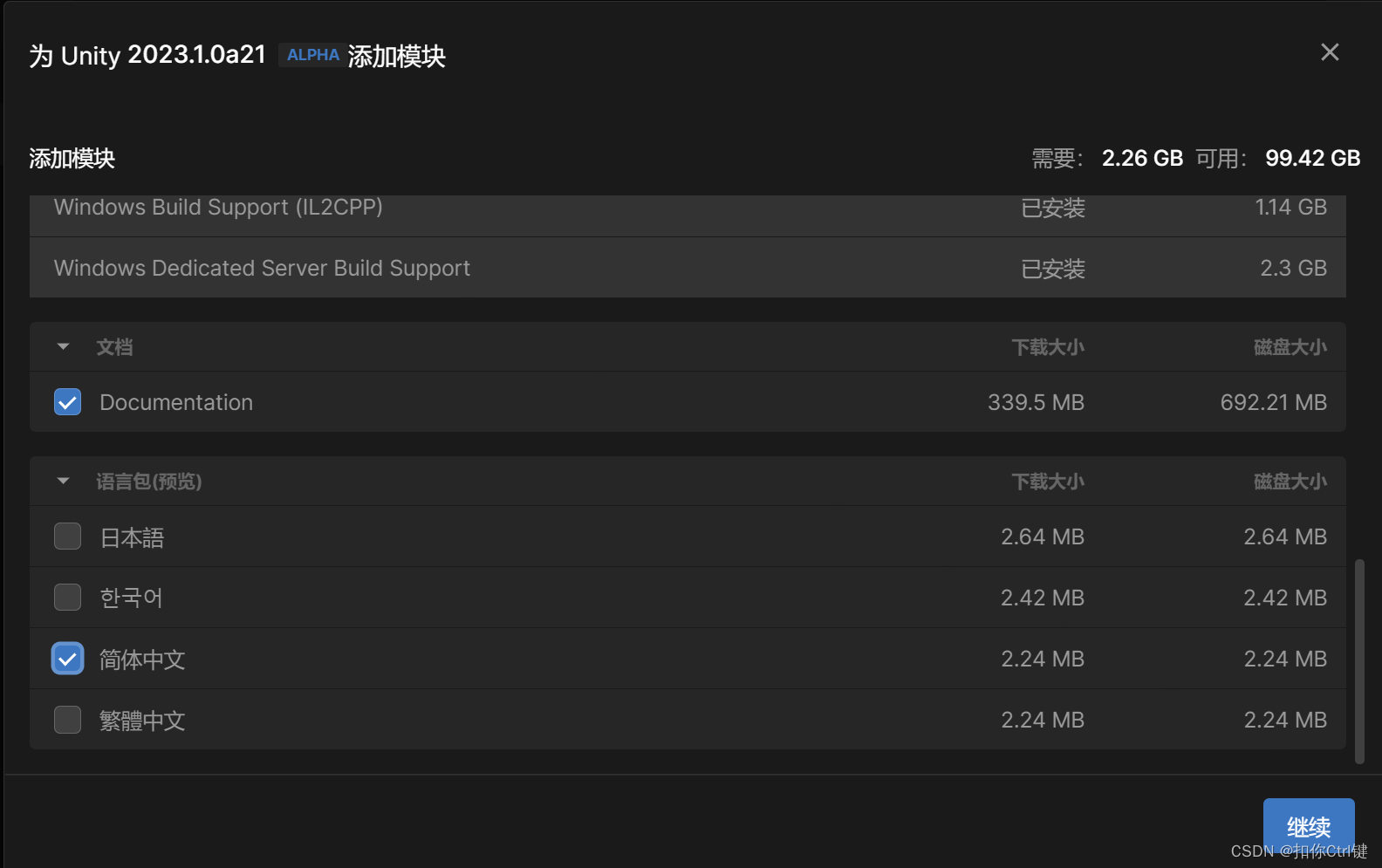
Task: Click the 简体中文 label
Action: (x=142, y=660)
